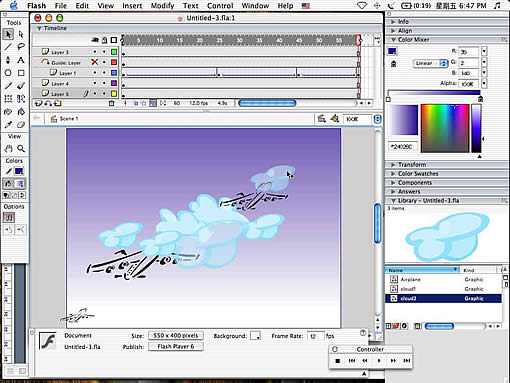Viewport: 510px width, 383px height.
Task: Toggle the Guide Layer visibility X mark
Action: click(x=95, y=62)
